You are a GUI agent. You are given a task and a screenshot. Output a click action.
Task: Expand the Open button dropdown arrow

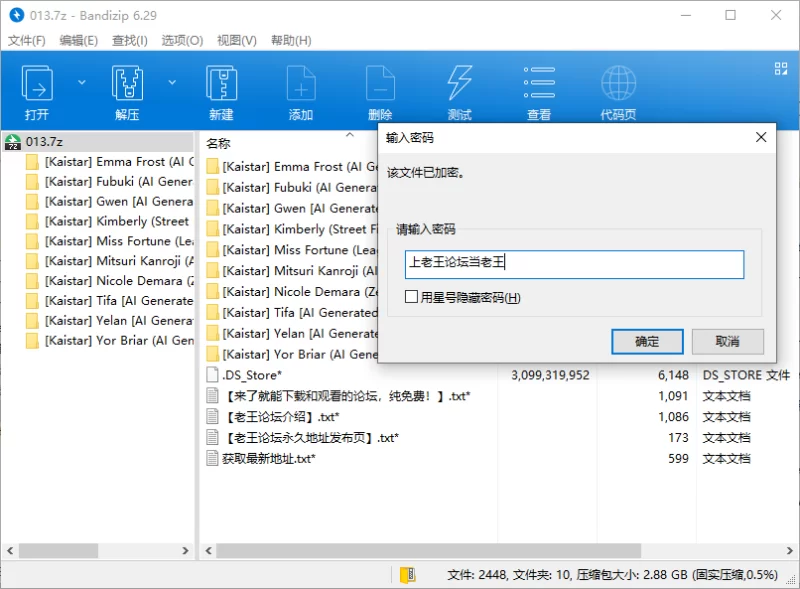coord(82,82)
